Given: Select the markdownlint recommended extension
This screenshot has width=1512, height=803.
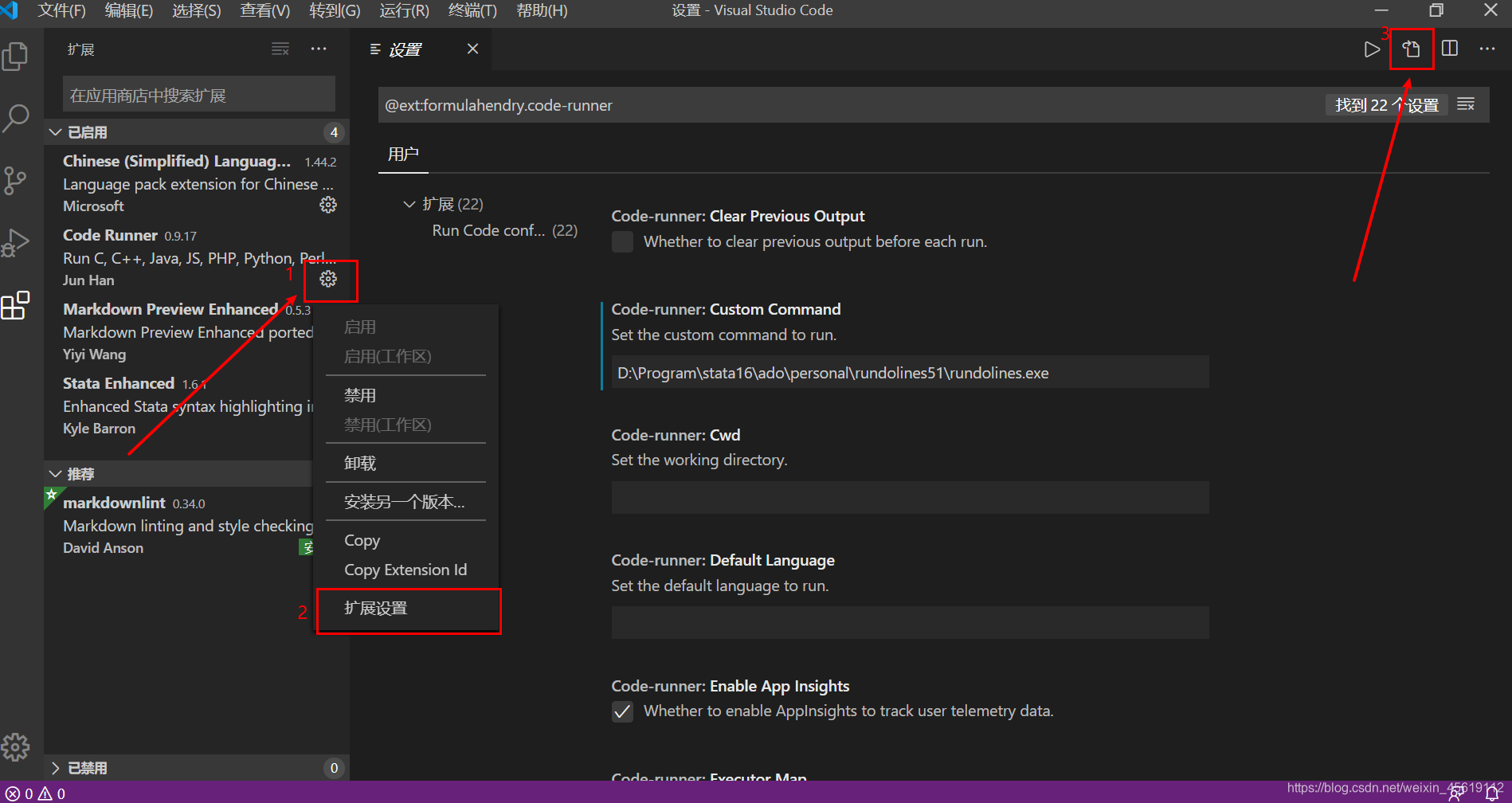Looking at the screenshot, I should pos(179,525).
